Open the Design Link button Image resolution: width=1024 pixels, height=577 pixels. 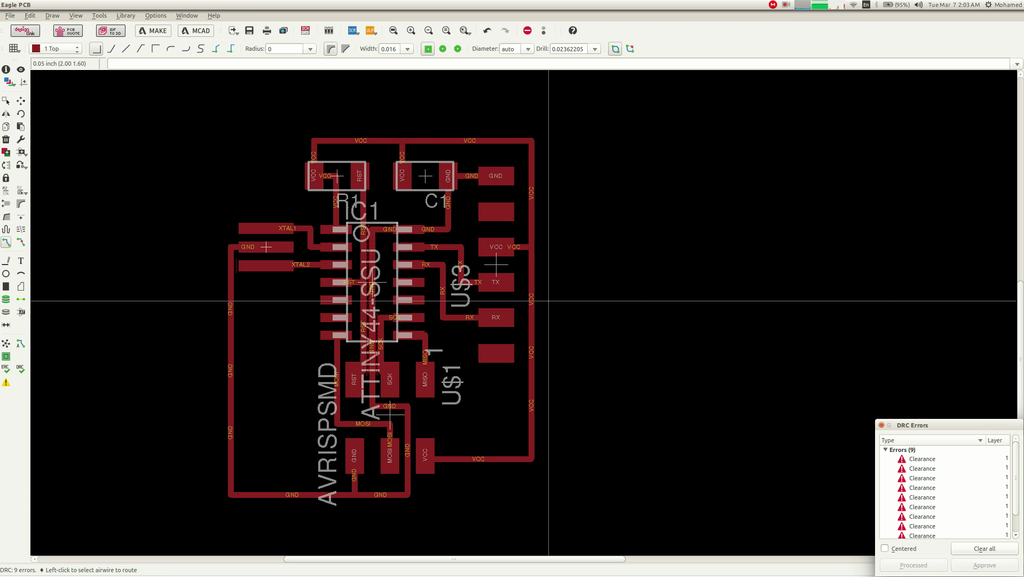(25, 31)
